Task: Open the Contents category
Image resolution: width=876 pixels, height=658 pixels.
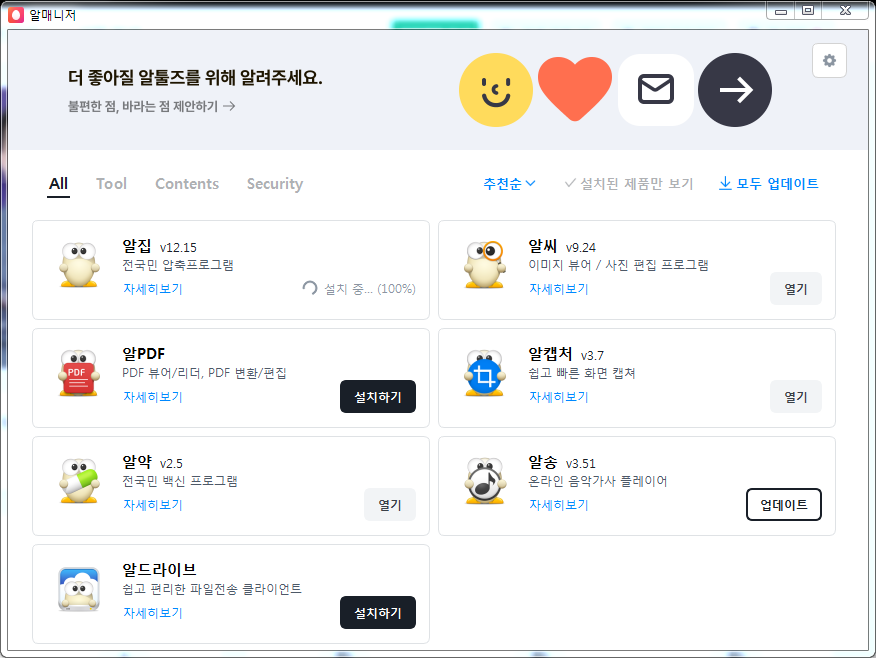Action: point(187,184)
